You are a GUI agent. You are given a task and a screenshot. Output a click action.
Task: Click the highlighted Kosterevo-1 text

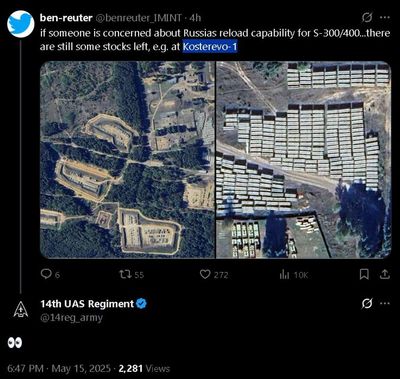[x=210, y=47]
